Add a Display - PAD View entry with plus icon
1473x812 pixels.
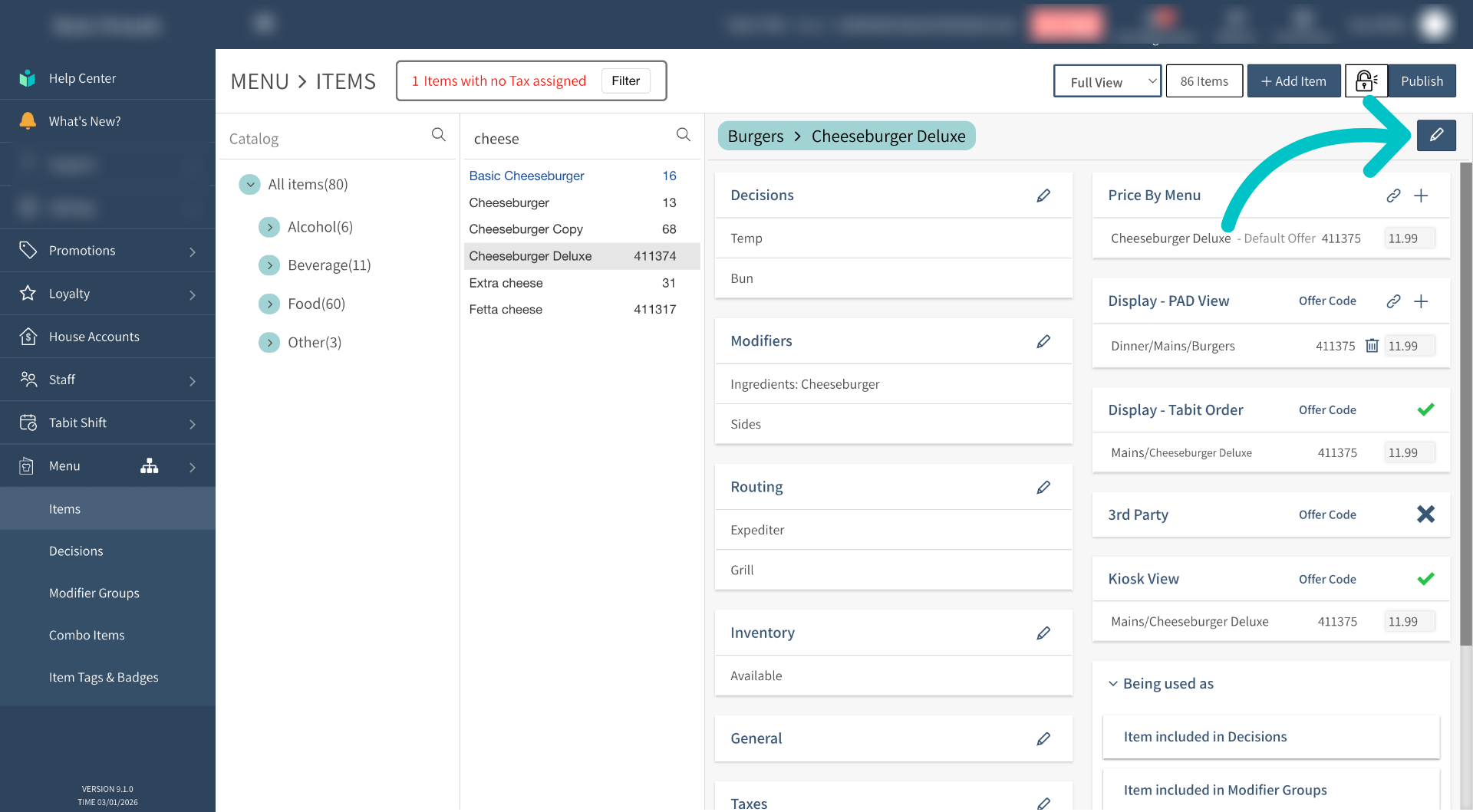coord(1421,301)
